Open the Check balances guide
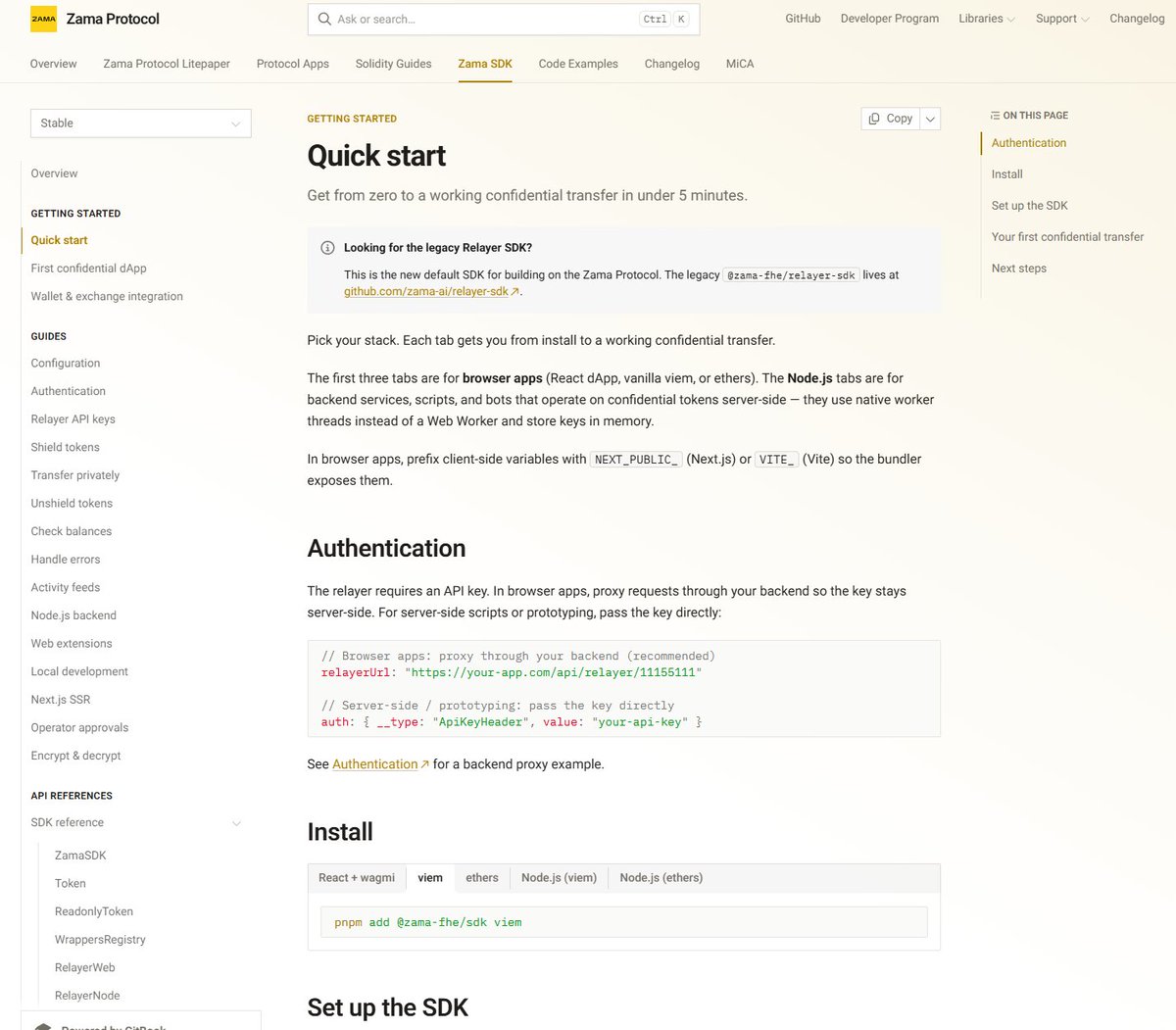Screen dimensions: 1176x1030 coord(71,532)
